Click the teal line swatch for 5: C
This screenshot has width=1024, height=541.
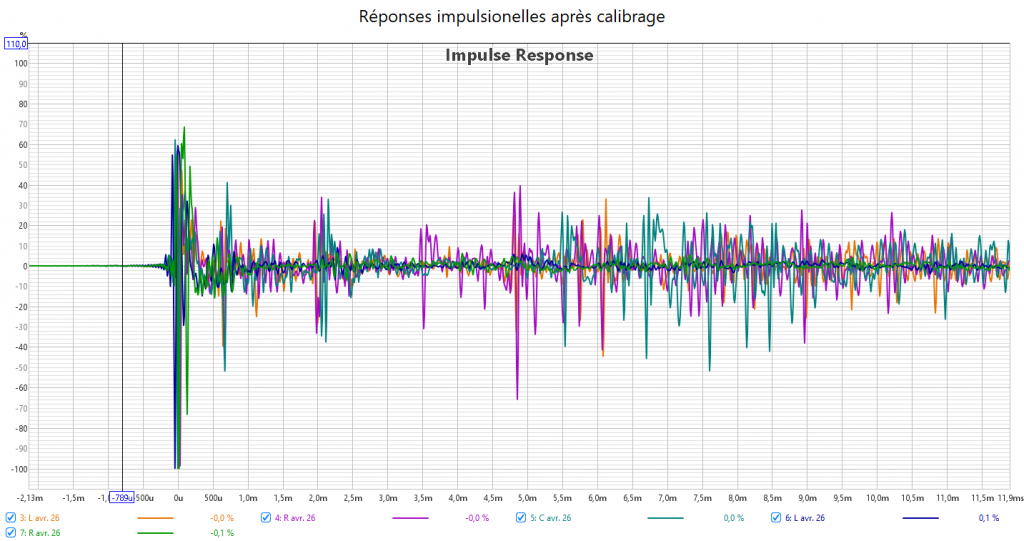click(x=665, y=518)
